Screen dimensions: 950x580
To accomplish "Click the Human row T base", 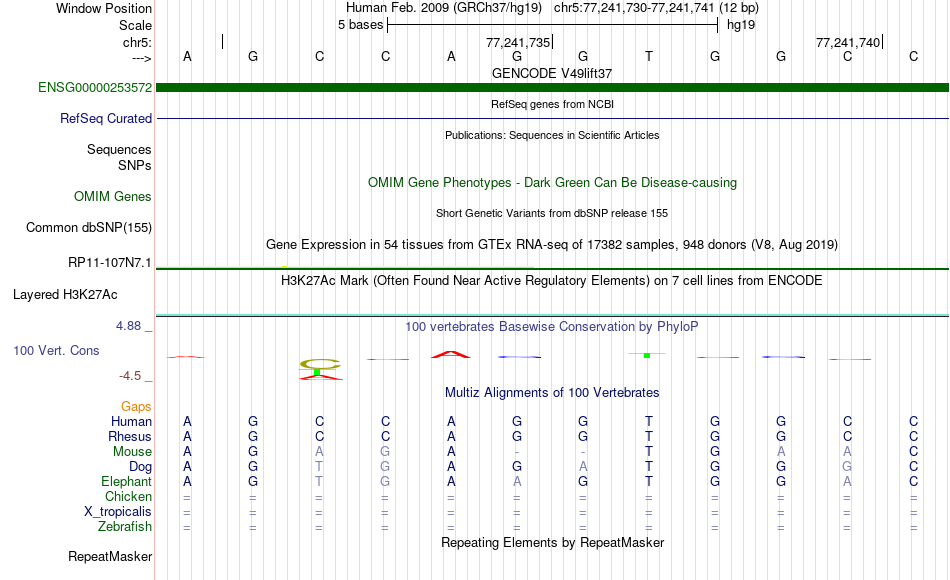I will coord(648,421).
